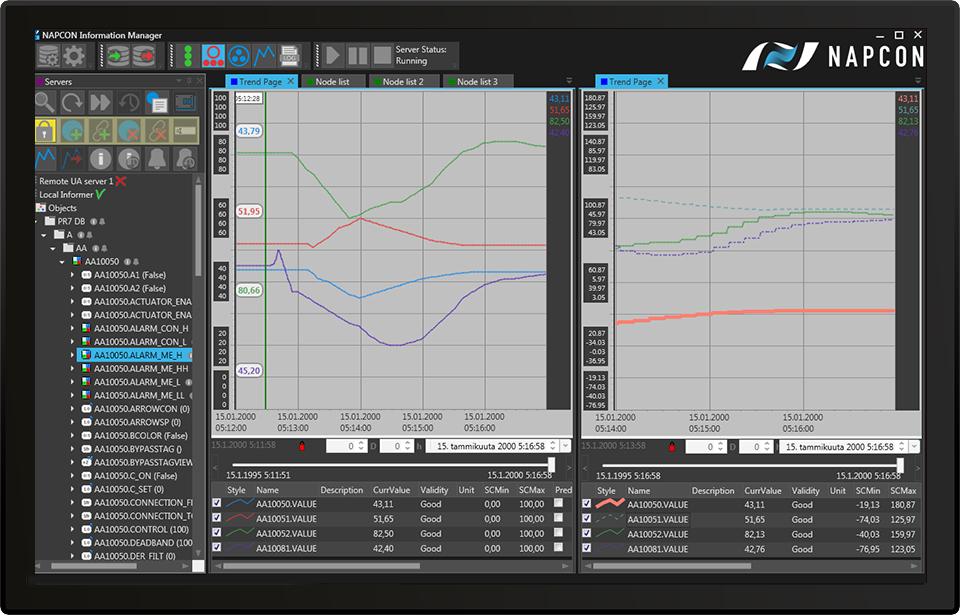The width and height of the screenshot is (960, 615).
Task: Click the trend line chart icon in top toolbar
Action: [265, 56]
